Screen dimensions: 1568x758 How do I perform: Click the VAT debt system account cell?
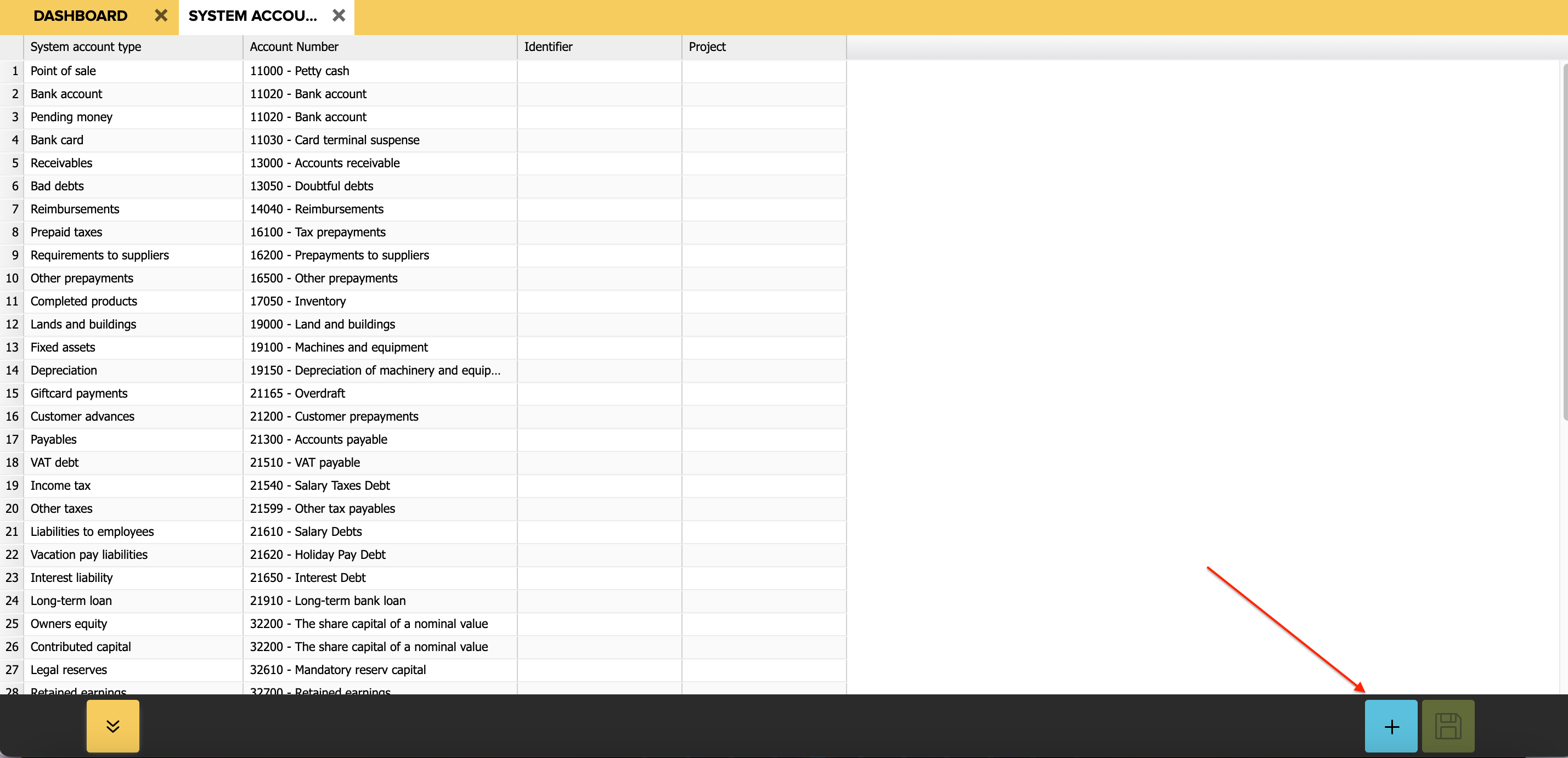pos(55,462)
